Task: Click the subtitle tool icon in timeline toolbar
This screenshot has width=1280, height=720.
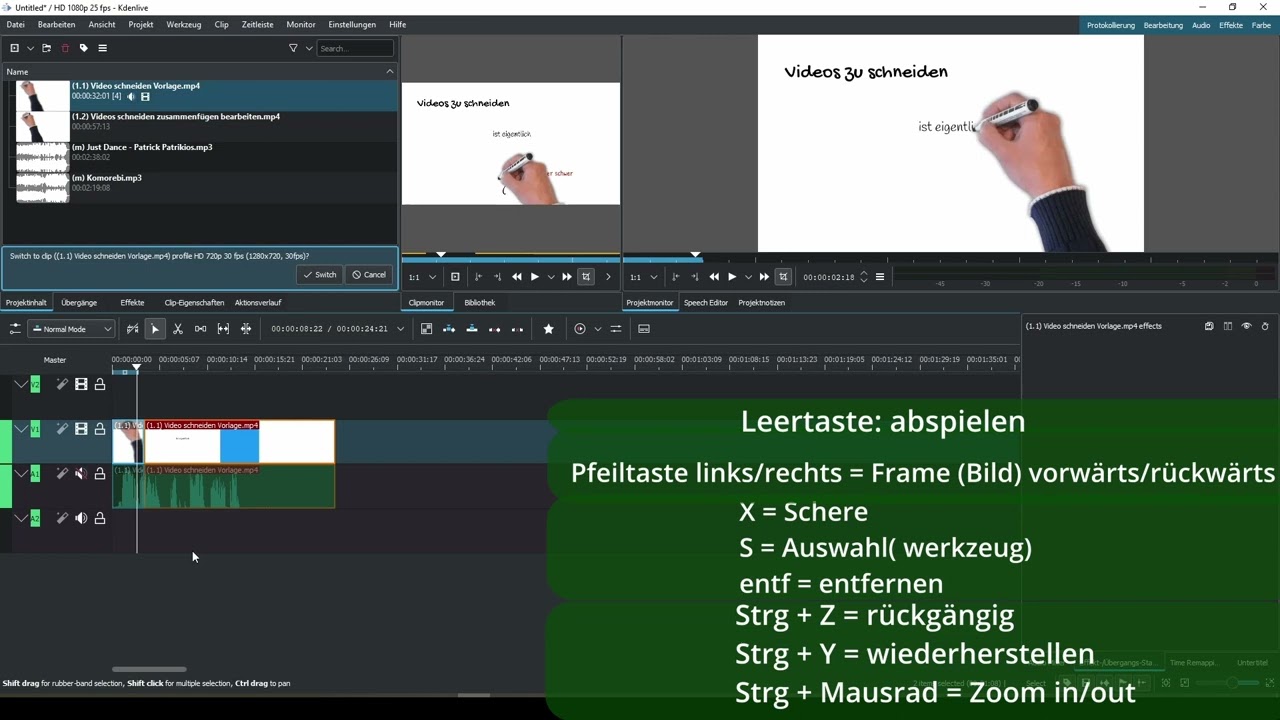Action: [644, 329]
